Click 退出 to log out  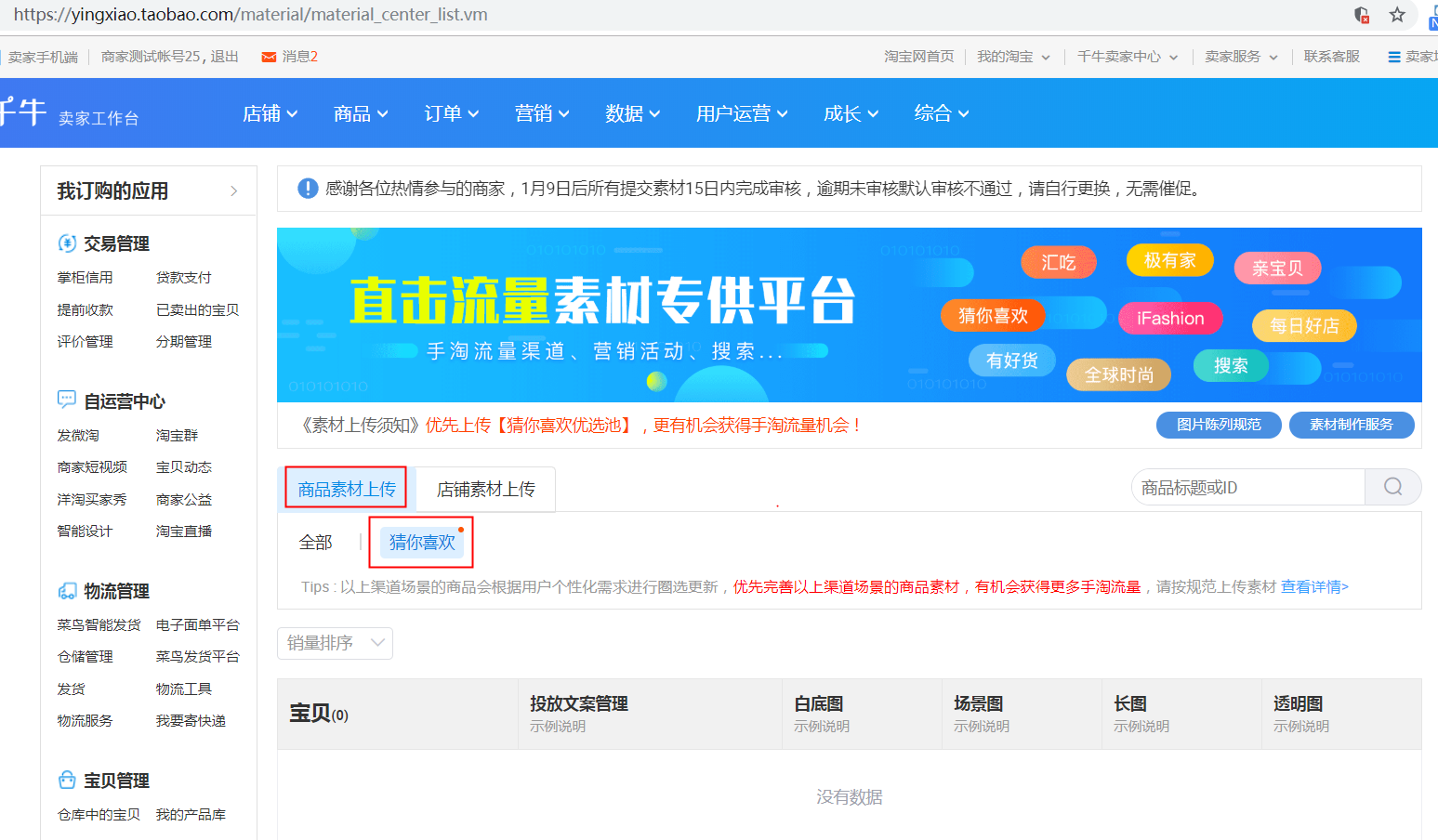point(224,57)
